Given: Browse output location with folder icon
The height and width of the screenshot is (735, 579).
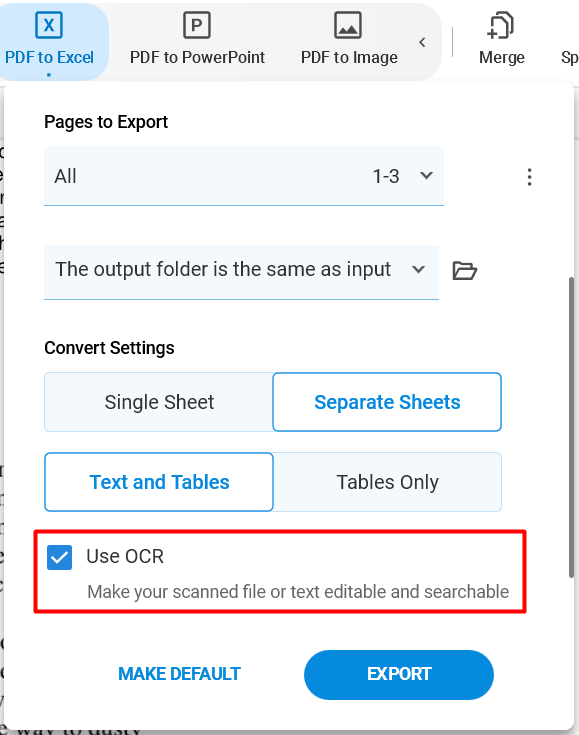Looking at the screenshot, I should coord(465,270).
